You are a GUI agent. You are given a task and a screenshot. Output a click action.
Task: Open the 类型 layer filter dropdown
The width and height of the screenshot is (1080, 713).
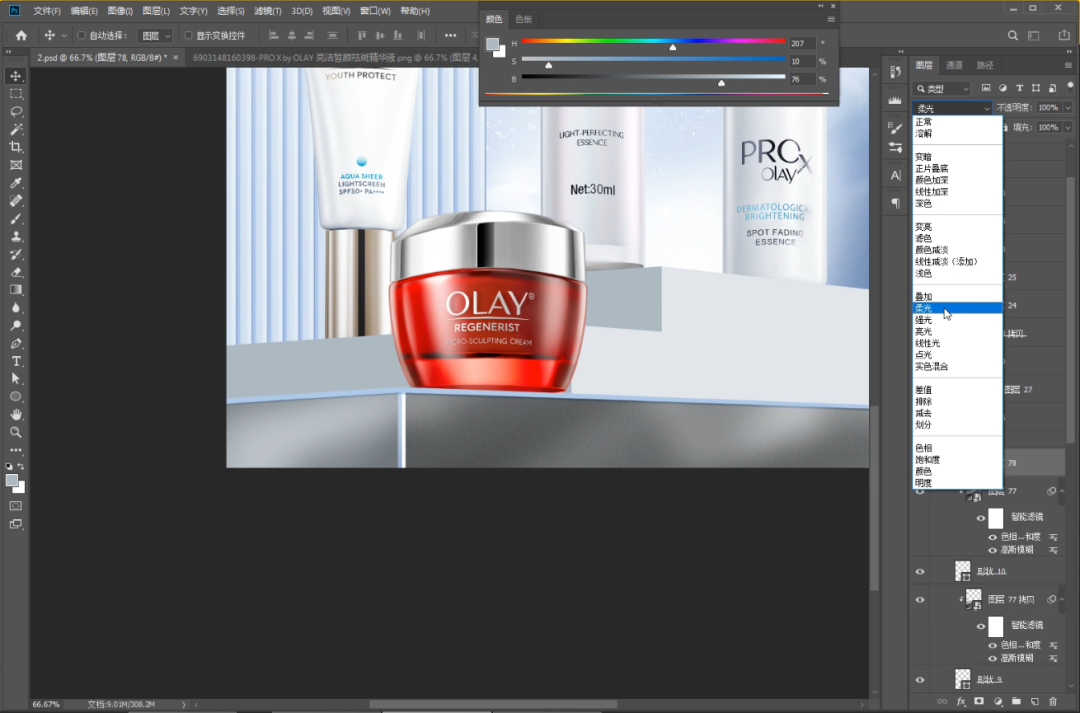point(942,89)
